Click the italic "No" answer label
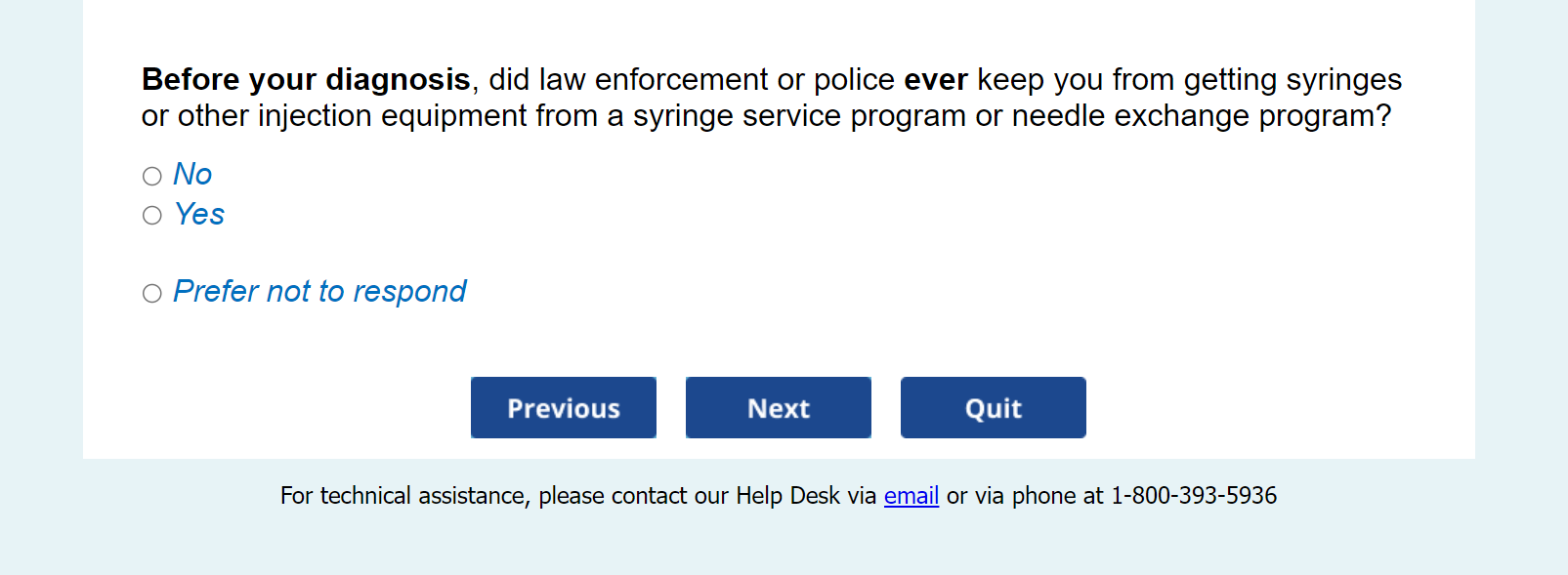 click(x=192, y=175)
